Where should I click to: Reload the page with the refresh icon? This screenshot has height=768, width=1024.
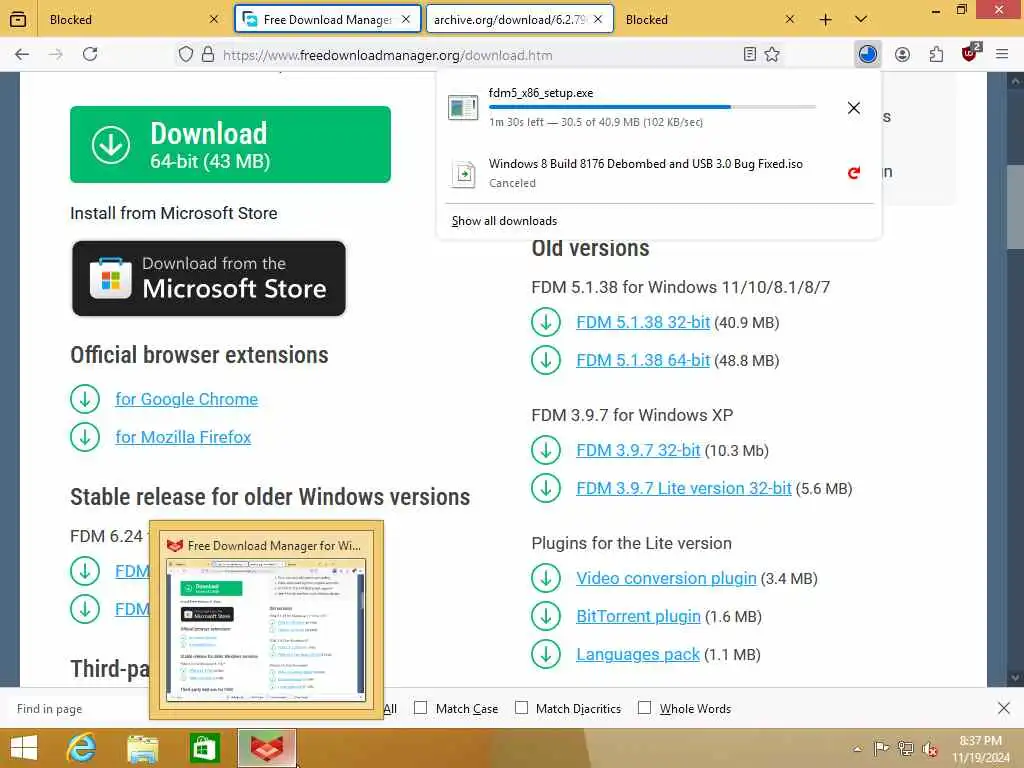pyautogui.click(x=90, y=54)
